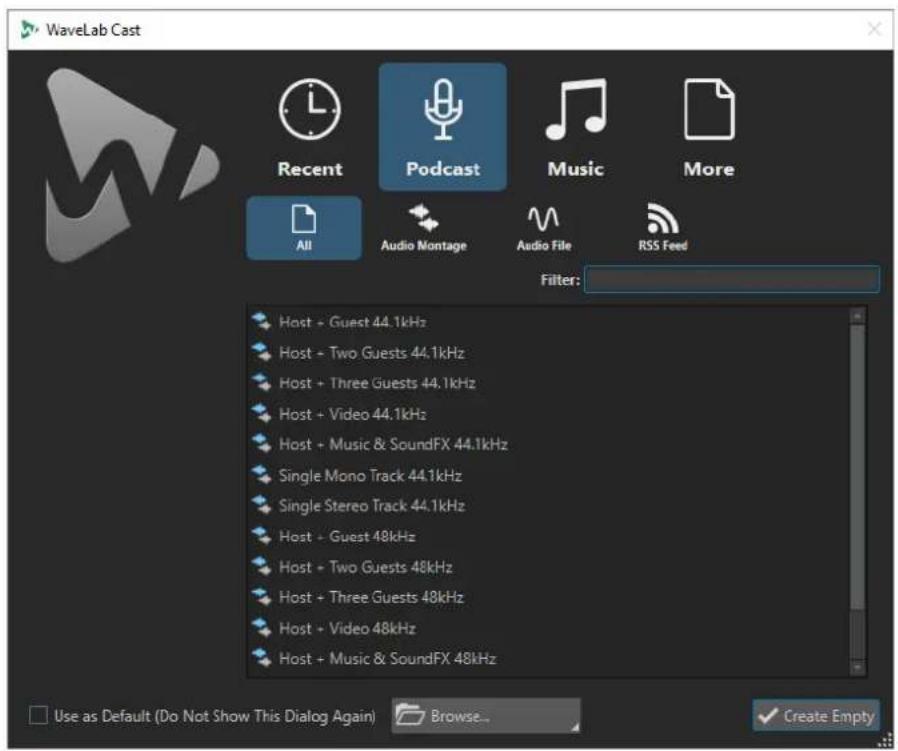Click the template list scroll down arrow
This screenshot has height=751, width=898.
(x=857, y=667)
